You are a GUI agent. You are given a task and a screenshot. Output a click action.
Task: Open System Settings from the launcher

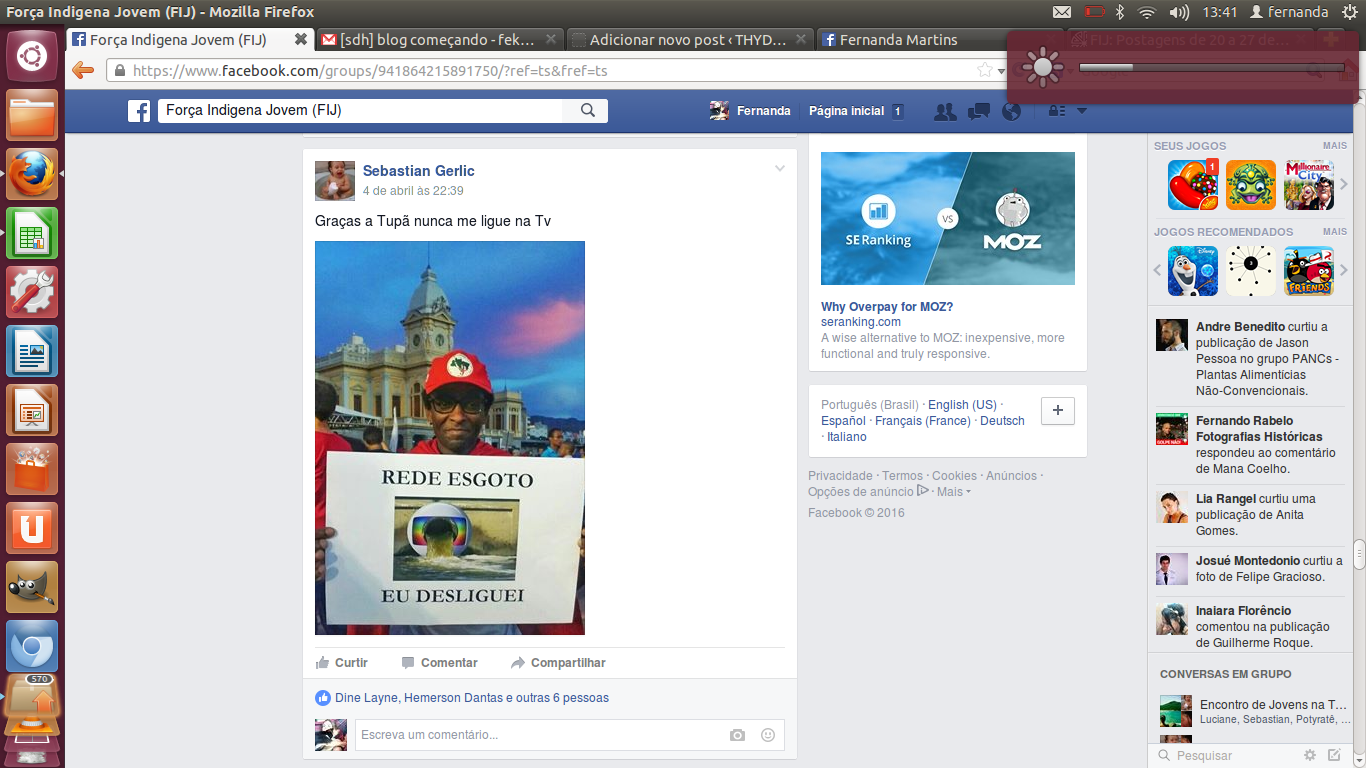click(x=32, y=292)
